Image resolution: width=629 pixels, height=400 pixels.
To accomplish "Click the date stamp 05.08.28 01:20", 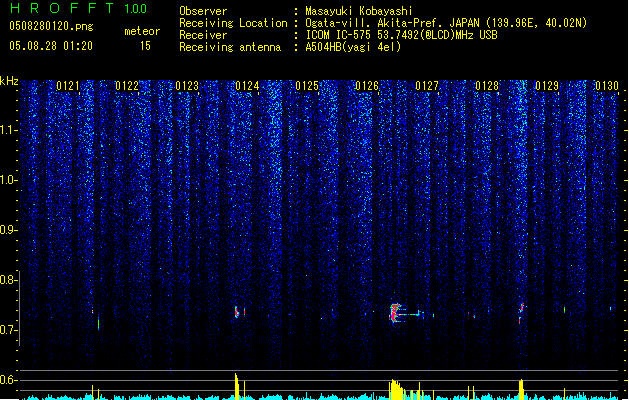I will [x=51, y=46].
